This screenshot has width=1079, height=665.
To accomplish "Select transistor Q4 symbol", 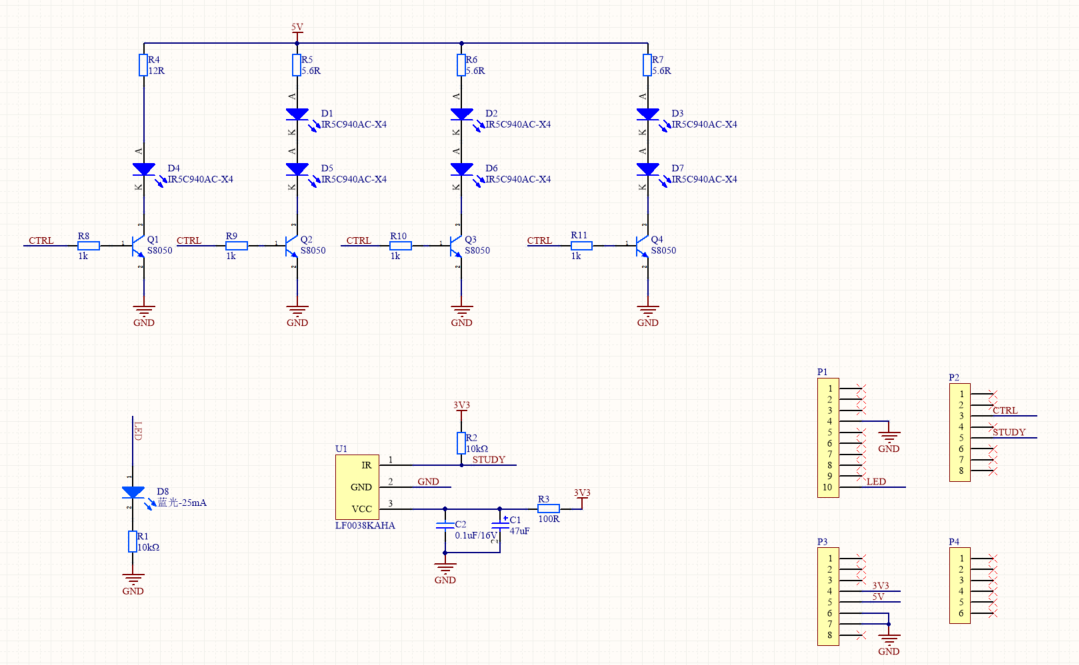I will 641,246.
